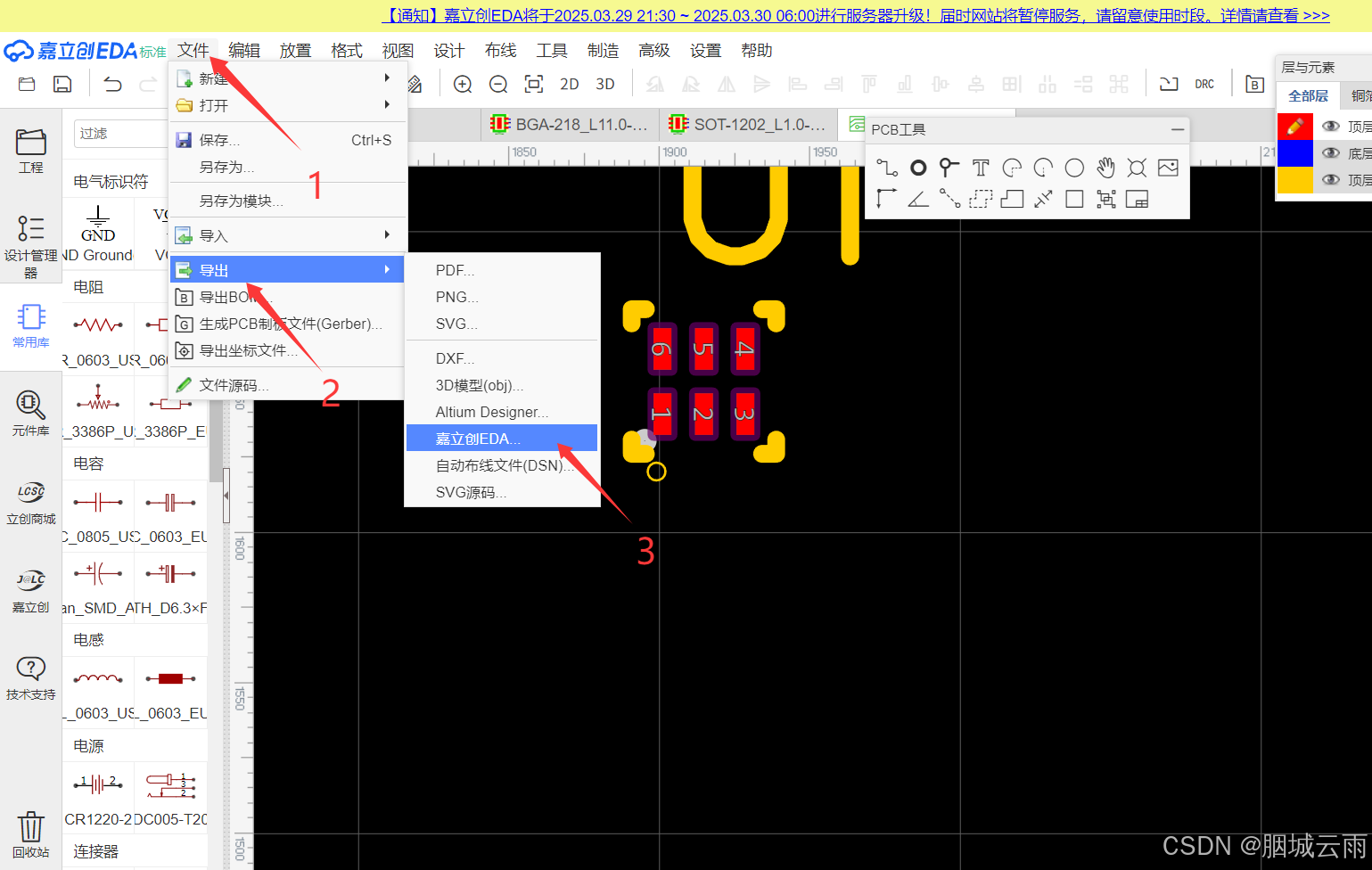Expand the 新建 submenu
The width and height of the screenshot is (1372, 870).
pyautogui.click(x=287, y=78)
